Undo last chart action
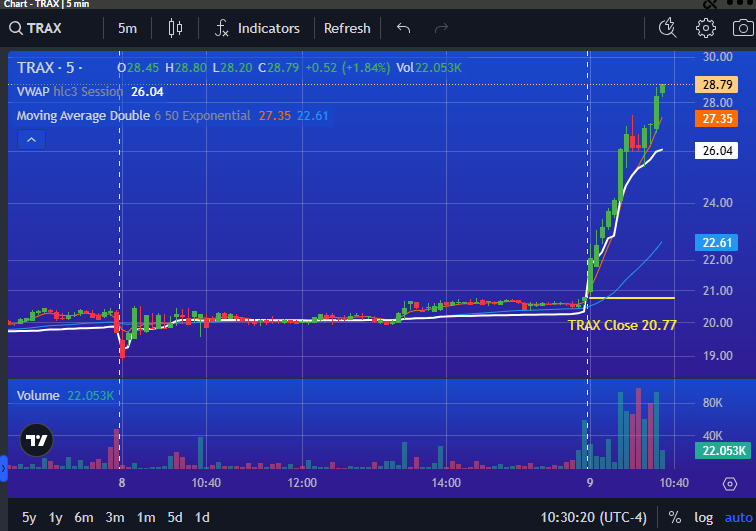 click(404, 28)
